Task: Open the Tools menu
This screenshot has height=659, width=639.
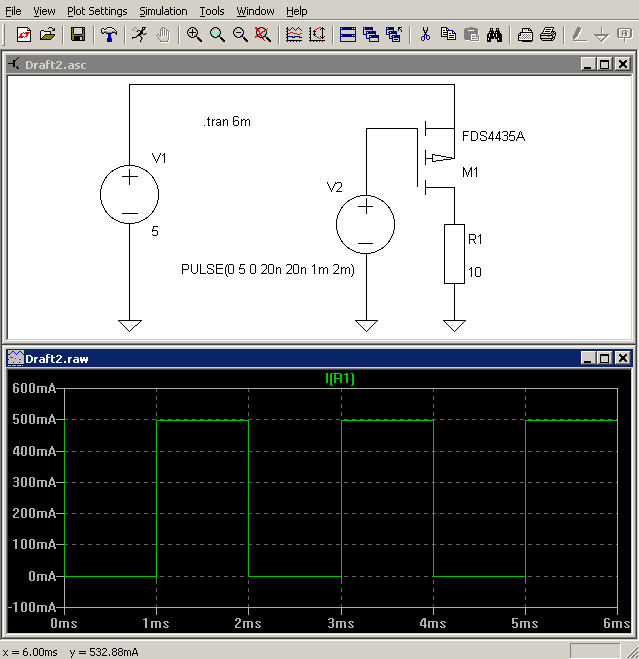Action: (x=212, y=11)
